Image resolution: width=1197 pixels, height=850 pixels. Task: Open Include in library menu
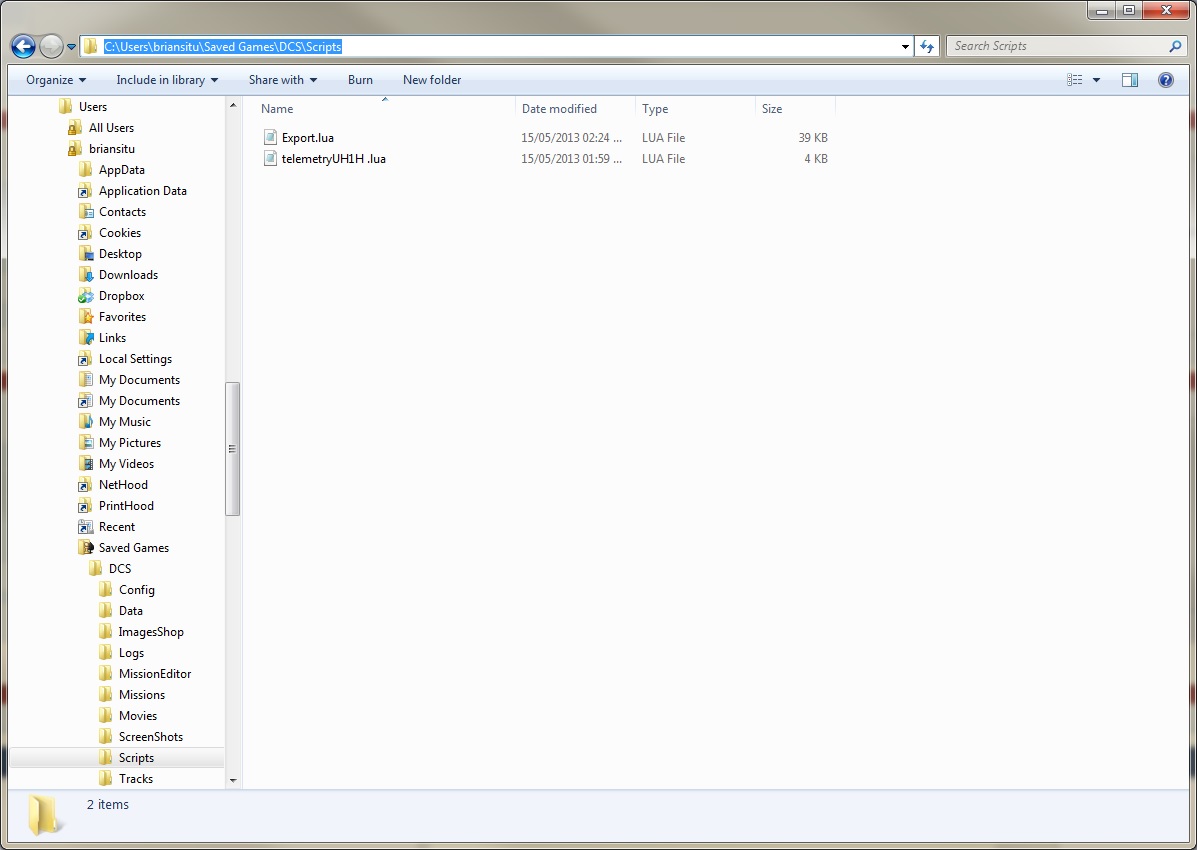166,79
